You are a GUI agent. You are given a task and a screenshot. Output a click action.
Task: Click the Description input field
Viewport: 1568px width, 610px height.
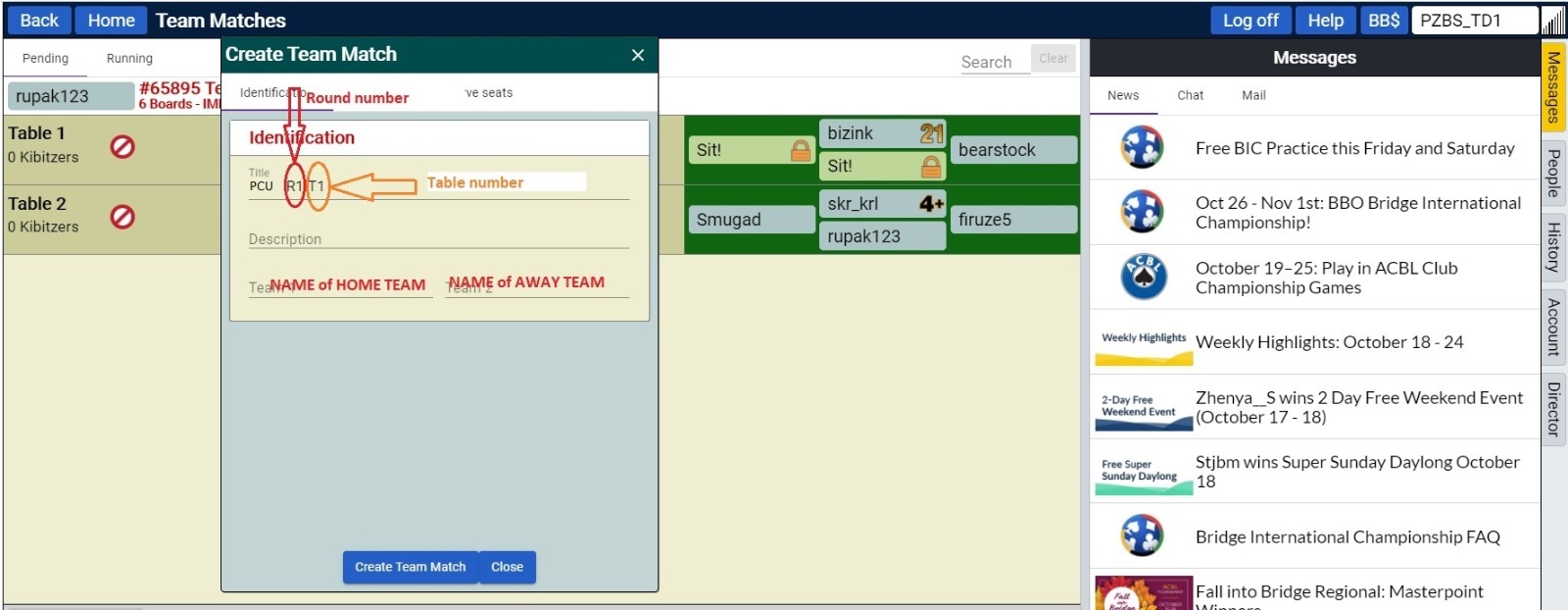(x=438, y=239)
